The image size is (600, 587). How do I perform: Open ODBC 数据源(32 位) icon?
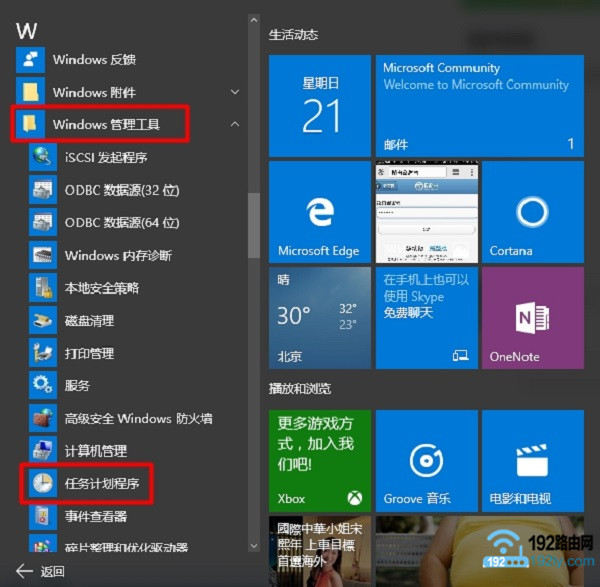pos(43,189)
